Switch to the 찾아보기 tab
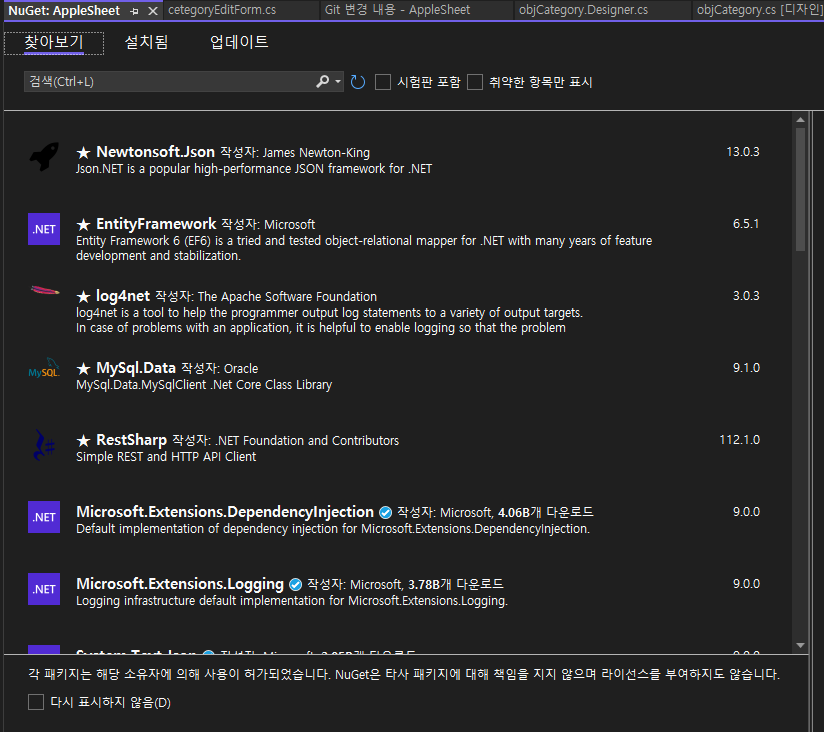 (x=54, y=43)
